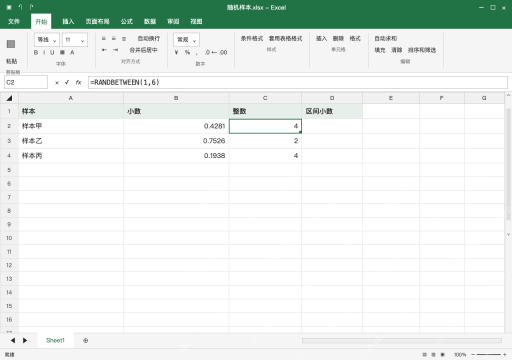512x360 pixels.
Task: Click the vertical scrollbar thumb
Action: coord(508,164)
